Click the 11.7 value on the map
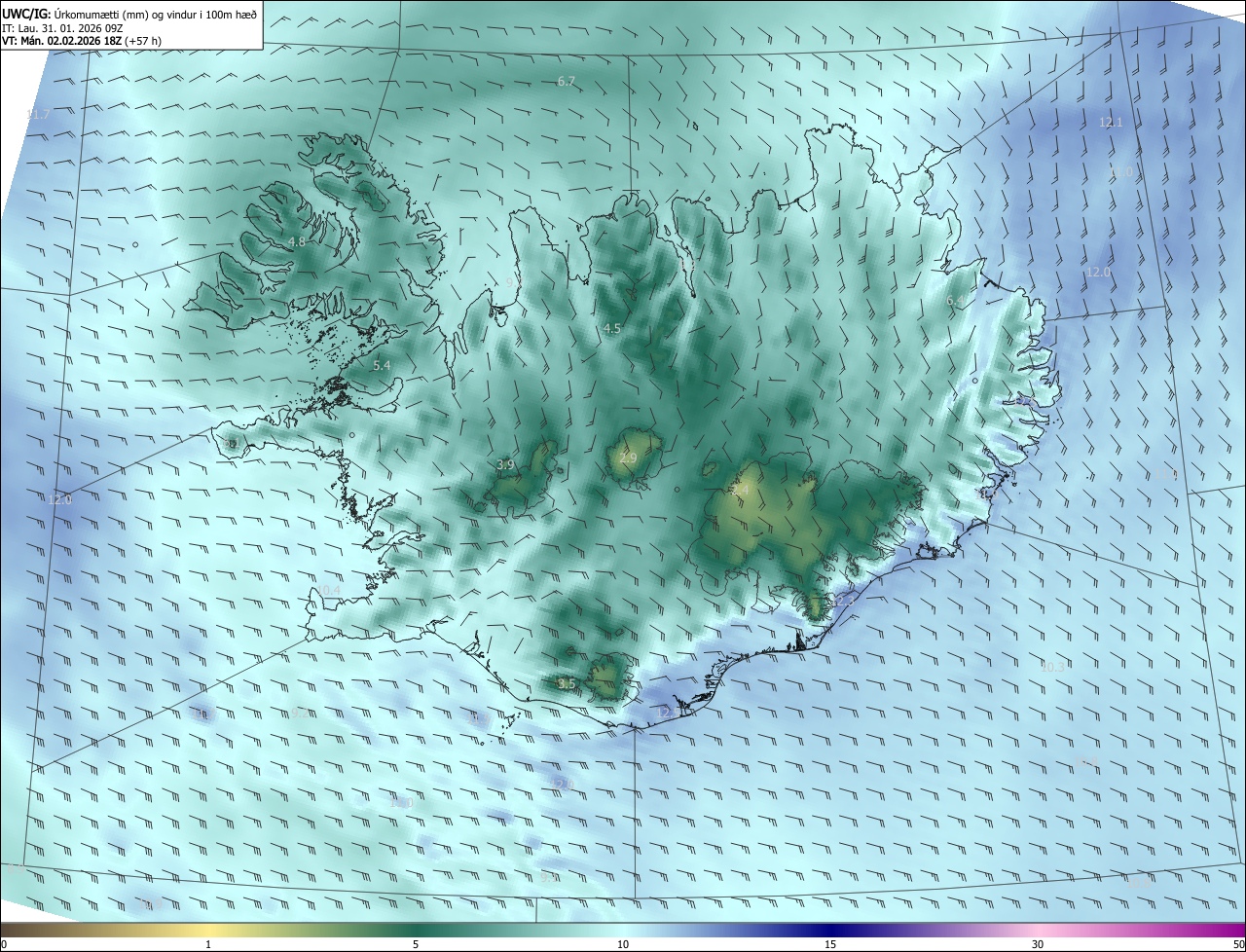The width and height of the screenshot is (1246, 952). pyautogui.click(x=37, y=115)
